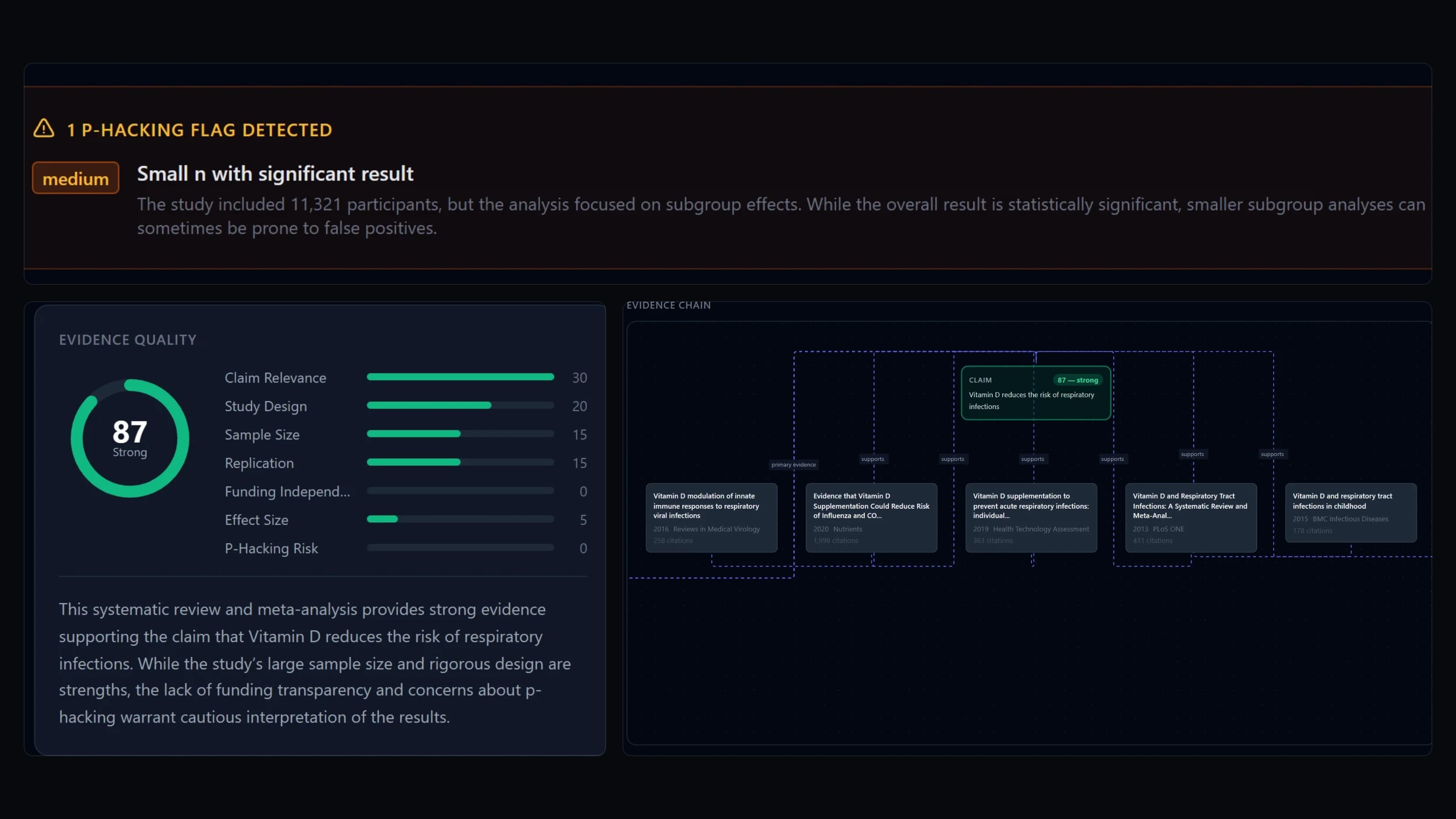This screenshot has width=1456, height=819.
Task: Click the medium severity badge
Action: [x=76, y=179]
